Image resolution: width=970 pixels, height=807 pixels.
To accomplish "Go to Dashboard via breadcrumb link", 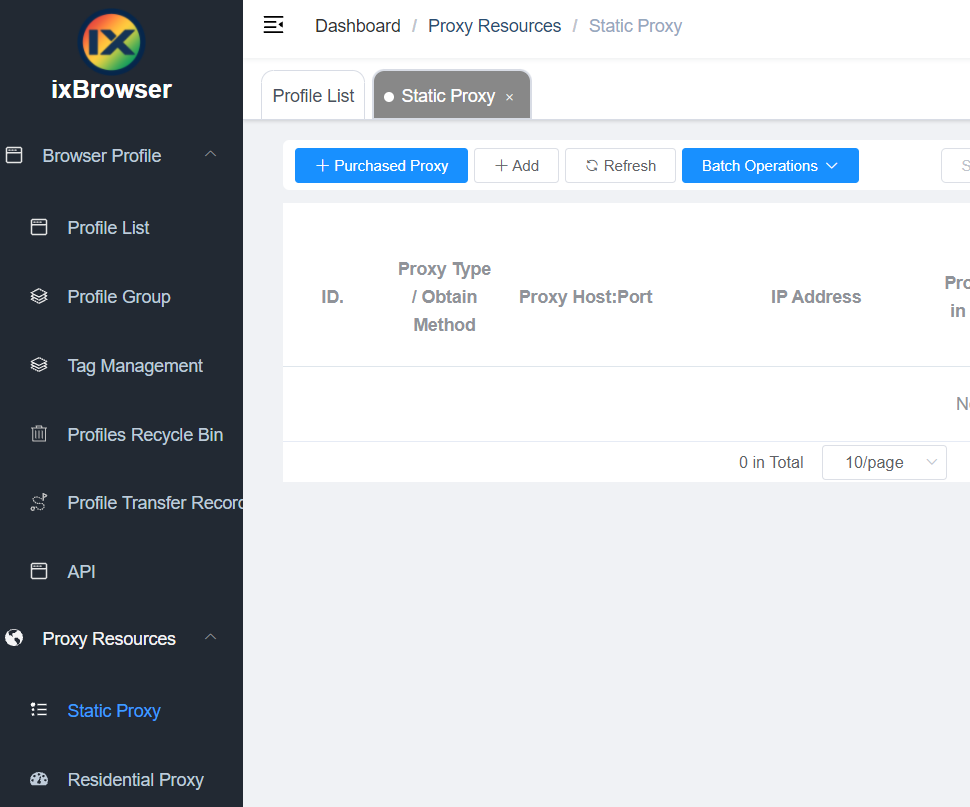I will [x=357, y=26].
